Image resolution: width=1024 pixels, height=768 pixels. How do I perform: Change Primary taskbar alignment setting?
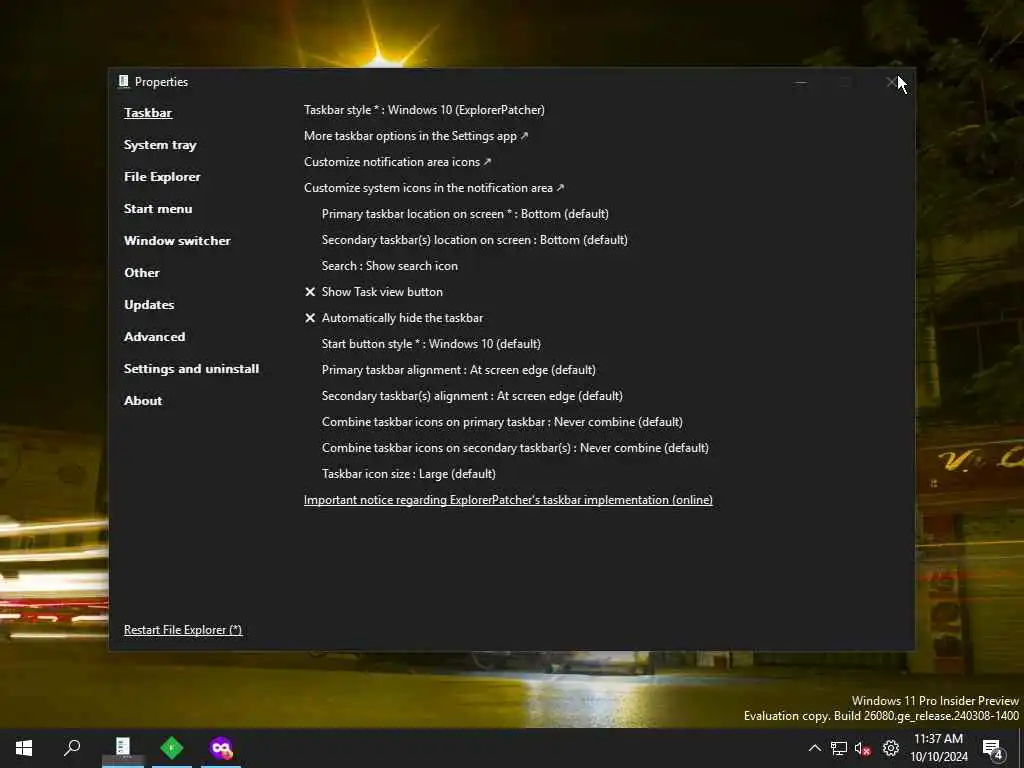point(458,370)
